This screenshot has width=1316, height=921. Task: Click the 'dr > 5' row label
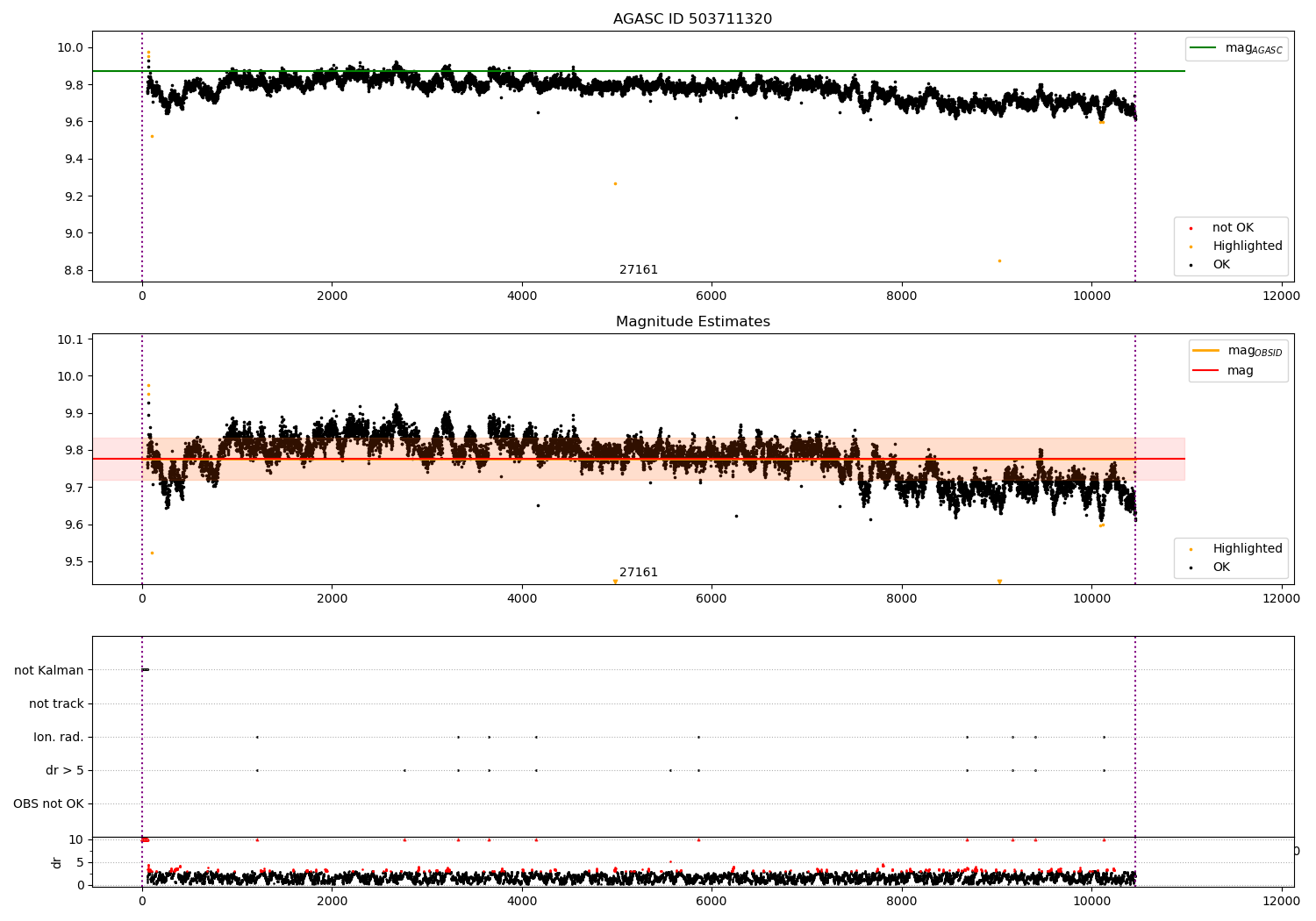pyautogui.click(x=65, y=770)
